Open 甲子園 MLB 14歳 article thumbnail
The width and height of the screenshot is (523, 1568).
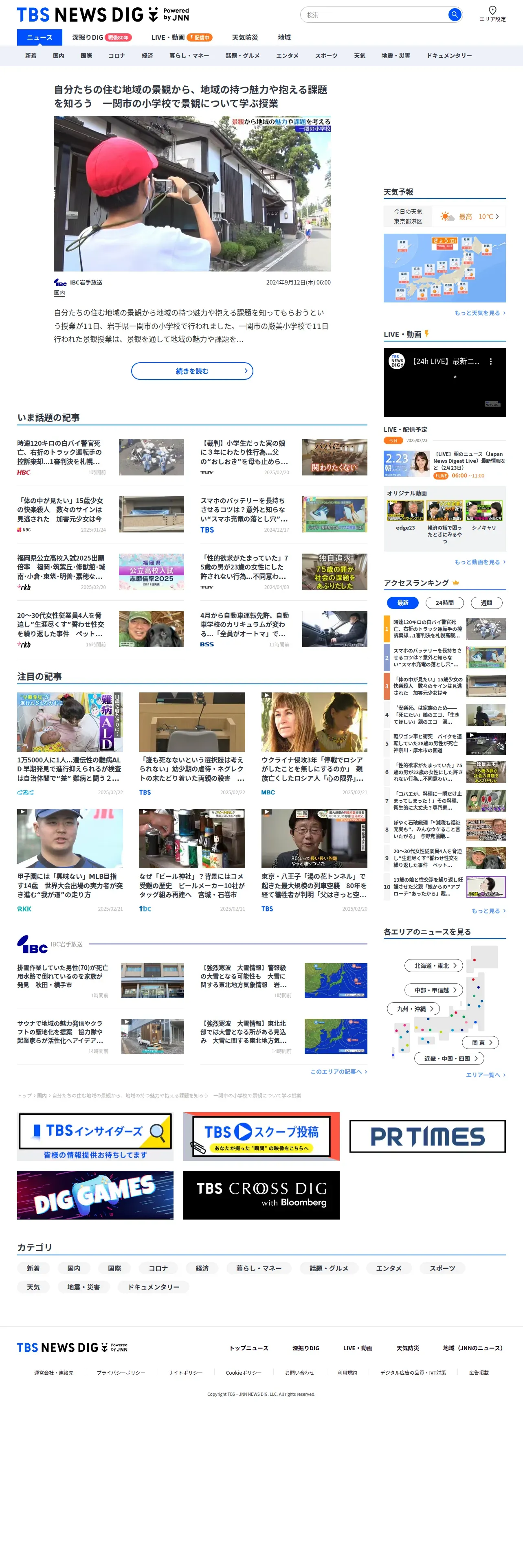click(x=70, y=838)
